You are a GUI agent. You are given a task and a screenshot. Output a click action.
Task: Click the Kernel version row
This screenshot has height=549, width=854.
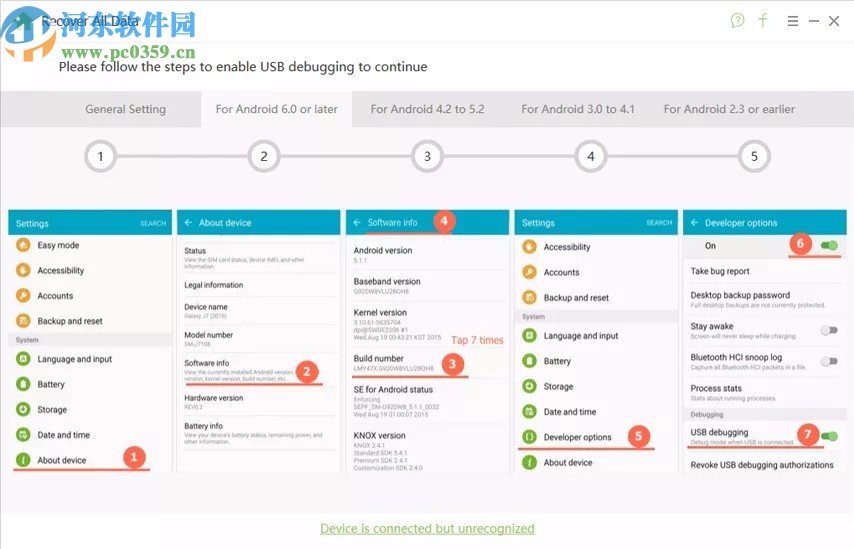(428, 324)
